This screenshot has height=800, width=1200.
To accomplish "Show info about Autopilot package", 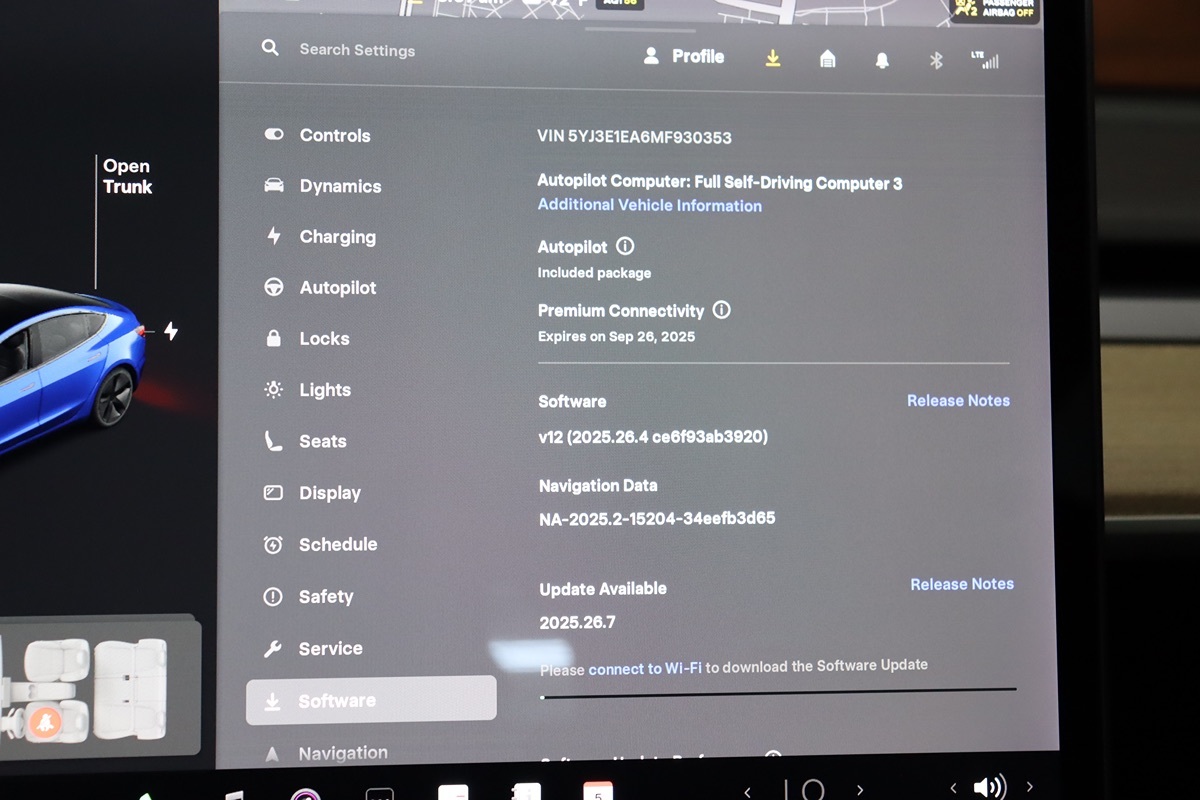I will click(x=625, y=246).
